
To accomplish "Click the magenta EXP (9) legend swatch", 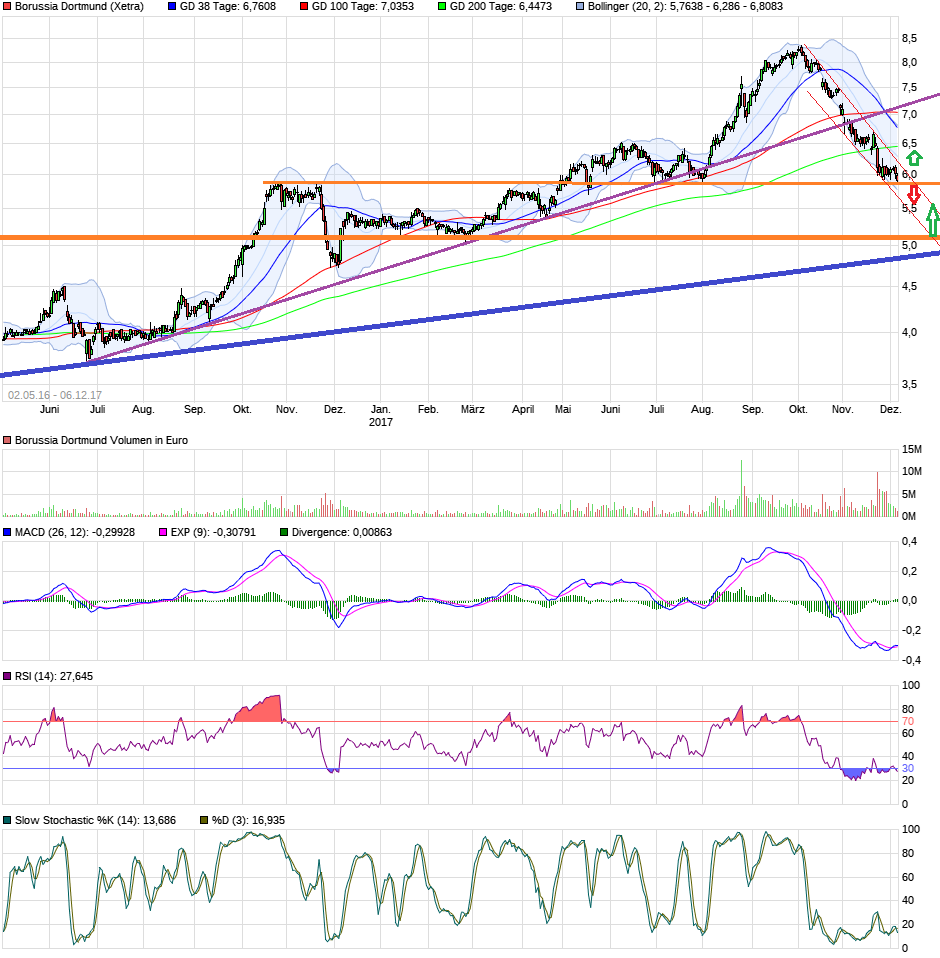I will (162, 533).
